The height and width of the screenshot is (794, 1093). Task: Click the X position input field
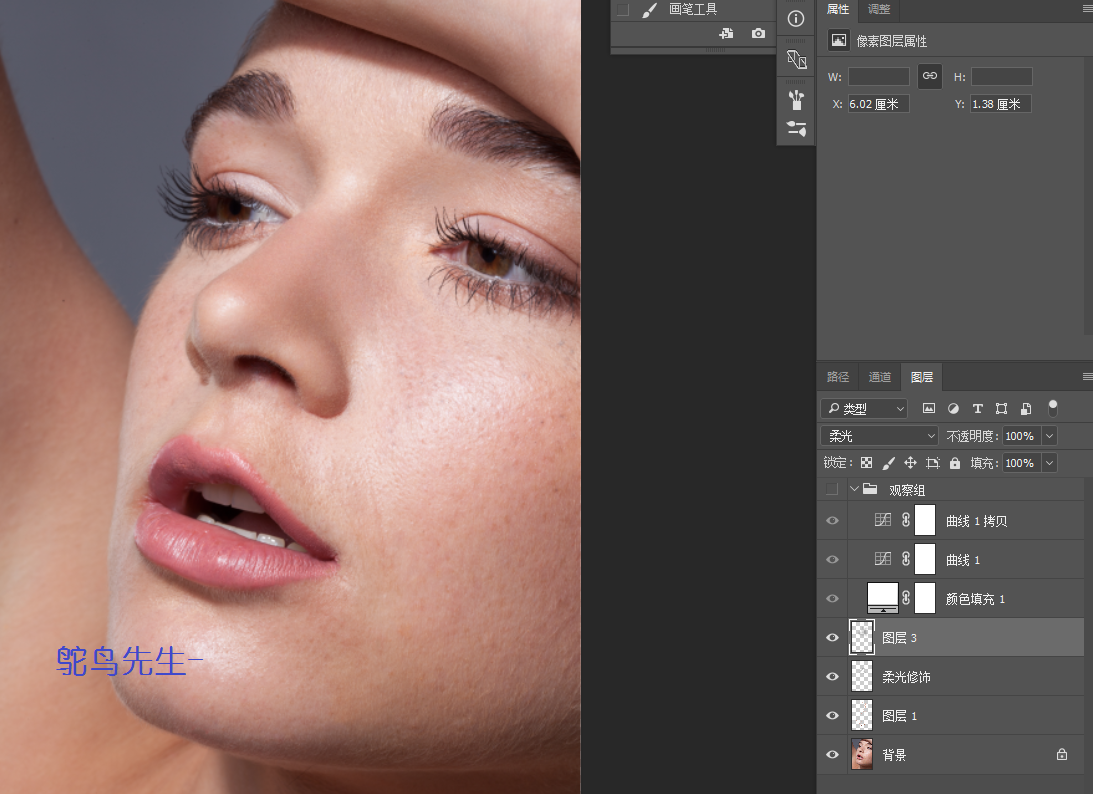[x=878, y=104]
